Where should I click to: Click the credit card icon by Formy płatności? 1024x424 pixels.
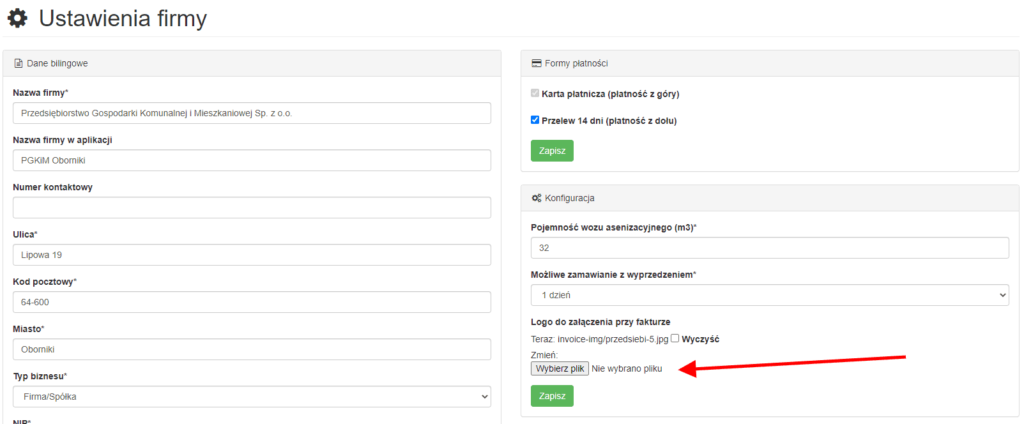coord(537,63)
